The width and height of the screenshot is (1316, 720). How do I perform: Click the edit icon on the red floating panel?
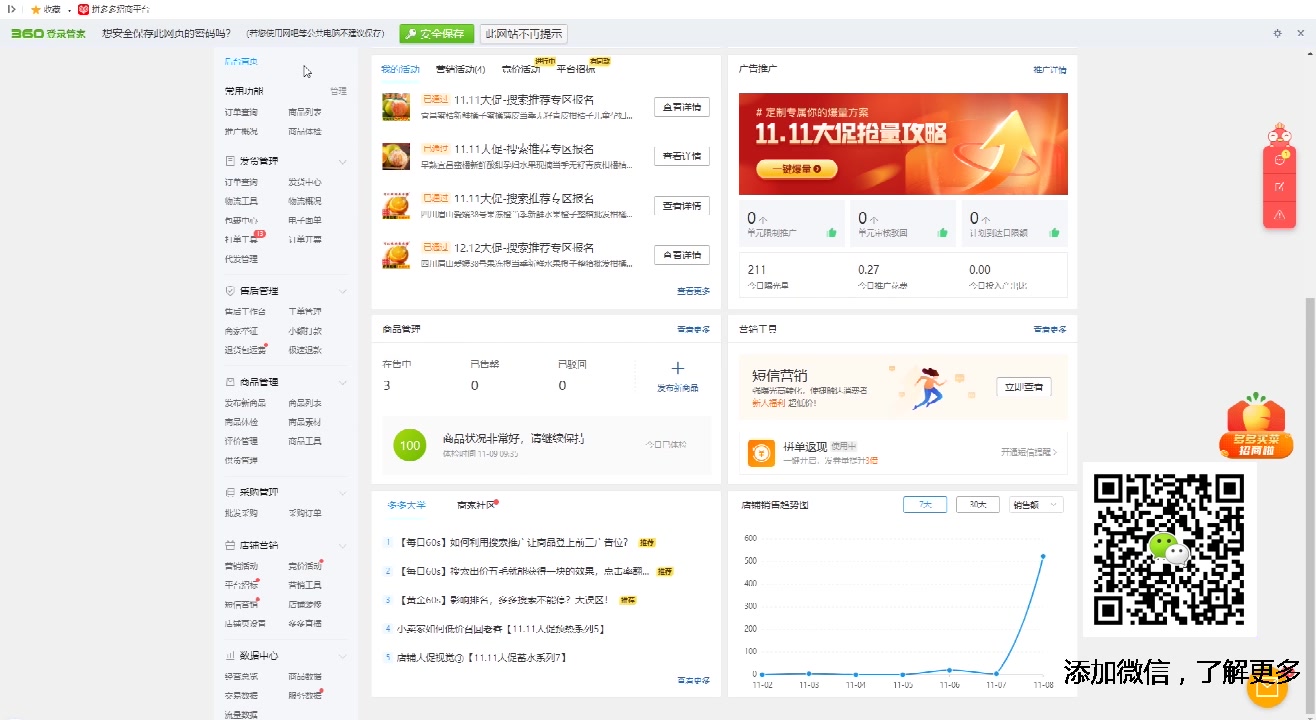pos(1280,187)
